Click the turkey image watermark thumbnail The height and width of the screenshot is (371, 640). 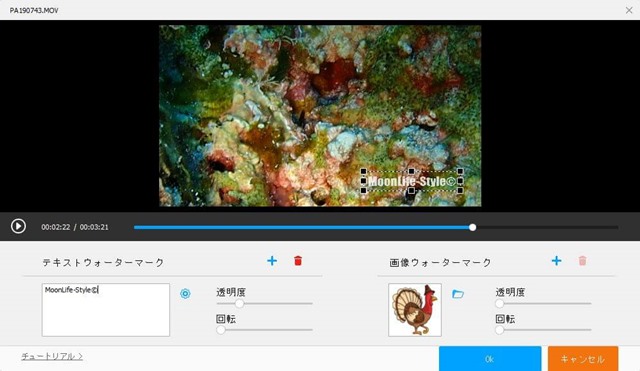415,310
